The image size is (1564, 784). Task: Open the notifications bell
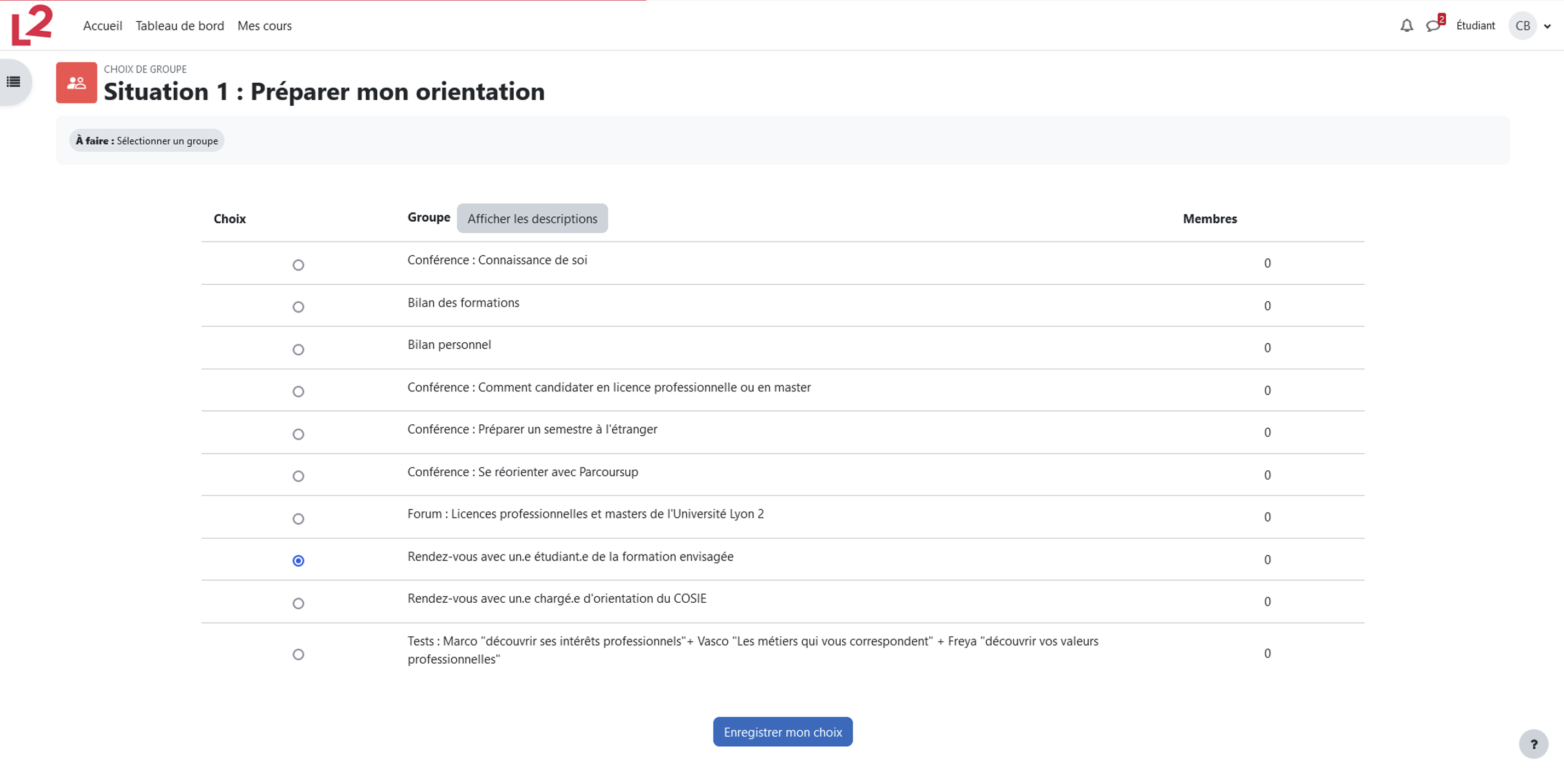(x=1406, y=26)
